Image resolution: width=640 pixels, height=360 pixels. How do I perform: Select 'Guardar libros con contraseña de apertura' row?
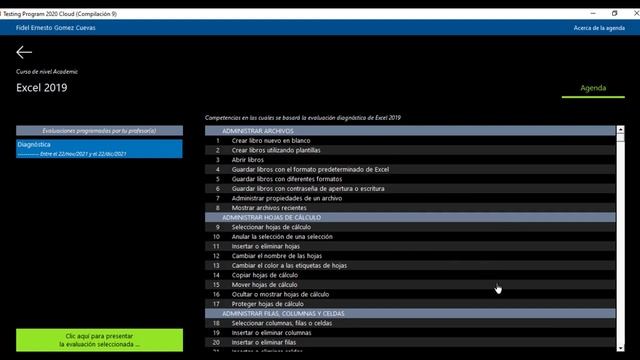click(x=410, y=189)
